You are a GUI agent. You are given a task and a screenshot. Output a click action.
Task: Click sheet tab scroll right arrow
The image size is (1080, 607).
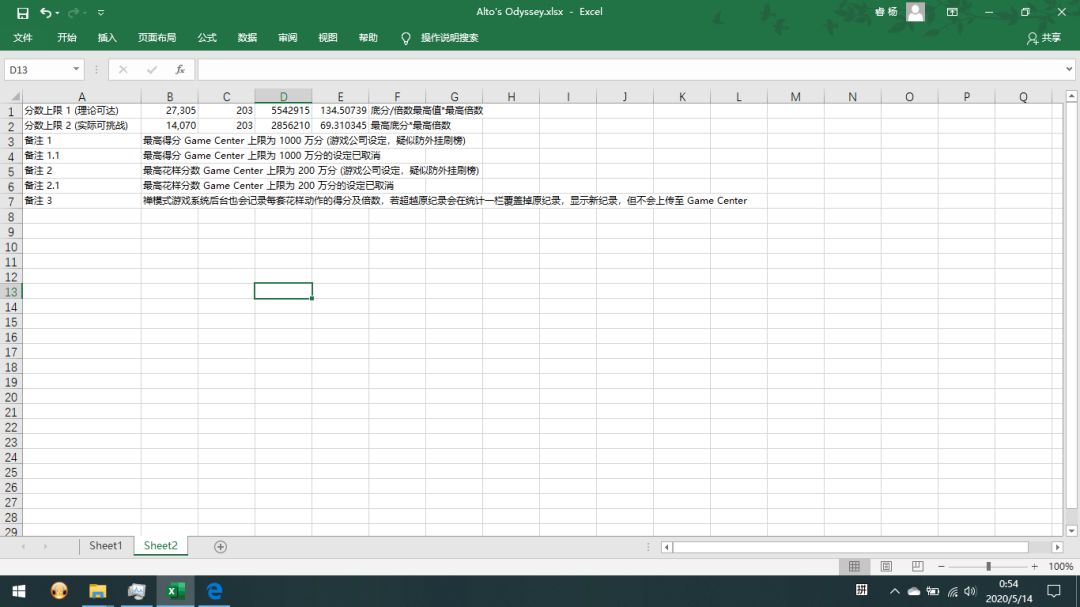point(45,547)
